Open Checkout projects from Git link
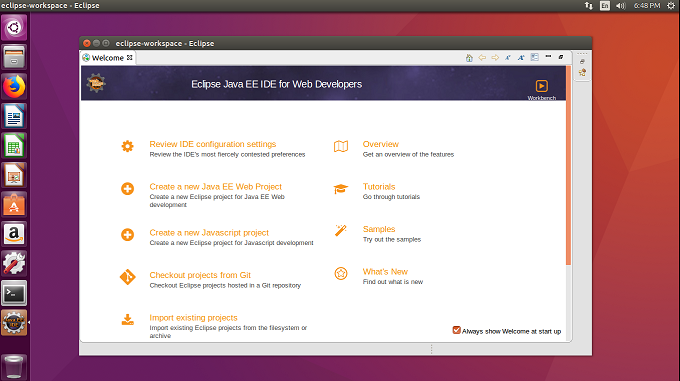The width and height of the screenshot is (680, 381). pyautogui.click(x=200, y=275)
